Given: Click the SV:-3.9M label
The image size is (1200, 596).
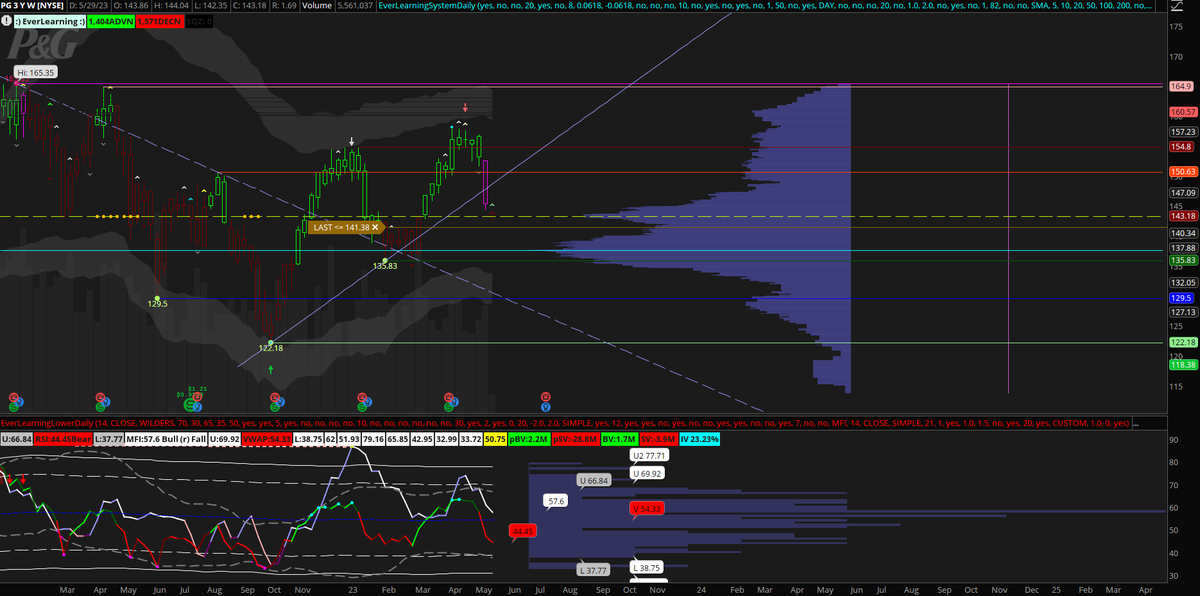Looking at the screenshot, I should [x=658, y=439].
